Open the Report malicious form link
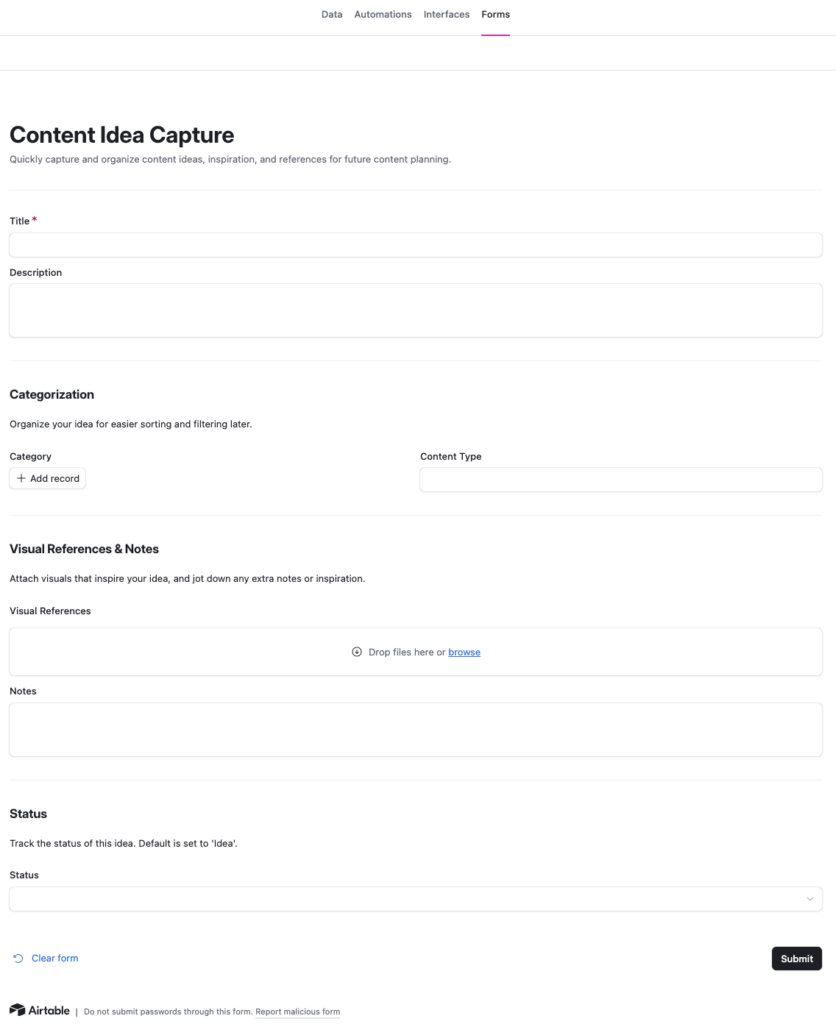 coord(297,1012)
